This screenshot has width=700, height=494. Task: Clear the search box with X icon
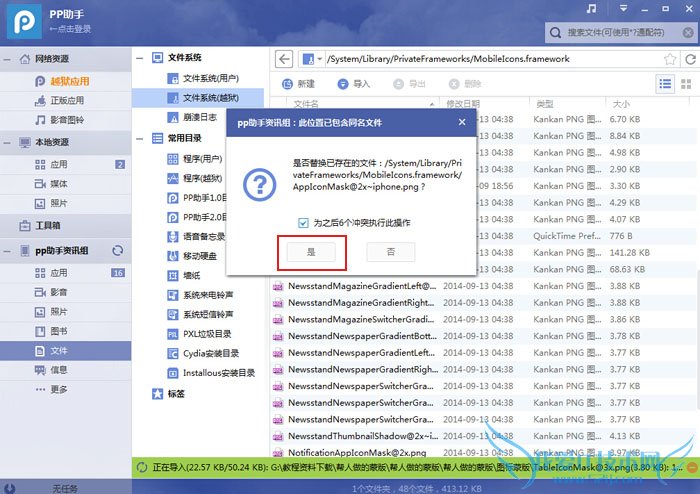[x=688, y=32]
